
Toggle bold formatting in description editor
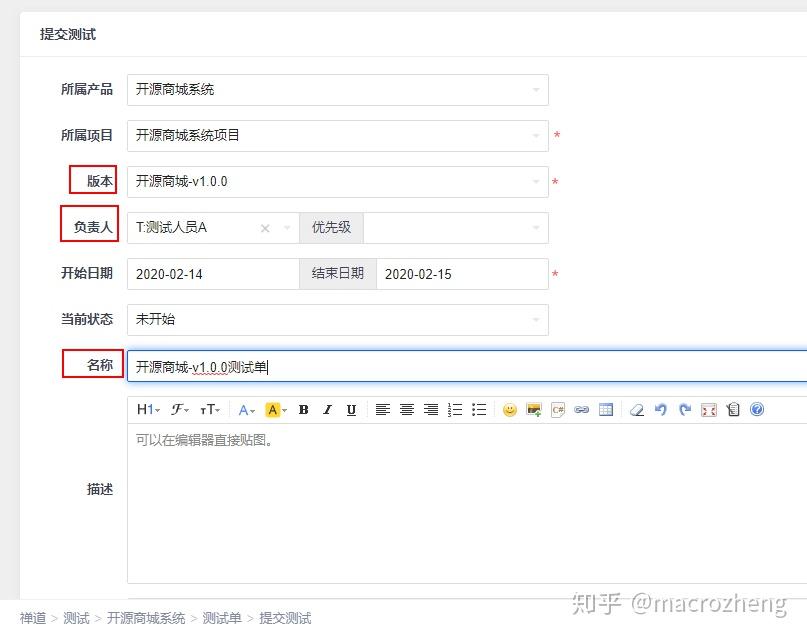click(304, 410)
